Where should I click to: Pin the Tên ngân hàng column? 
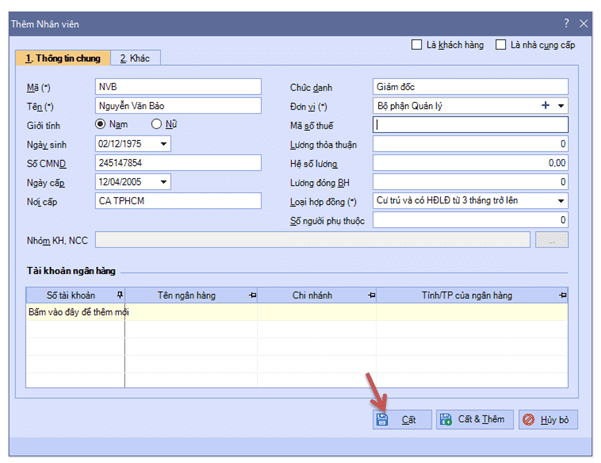[x=251, y=295]
